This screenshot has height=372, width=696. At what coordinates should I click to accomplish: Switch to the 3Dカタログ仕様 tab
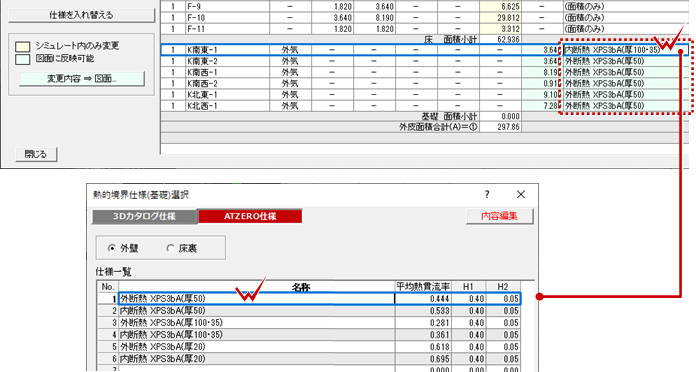point(144,216)
